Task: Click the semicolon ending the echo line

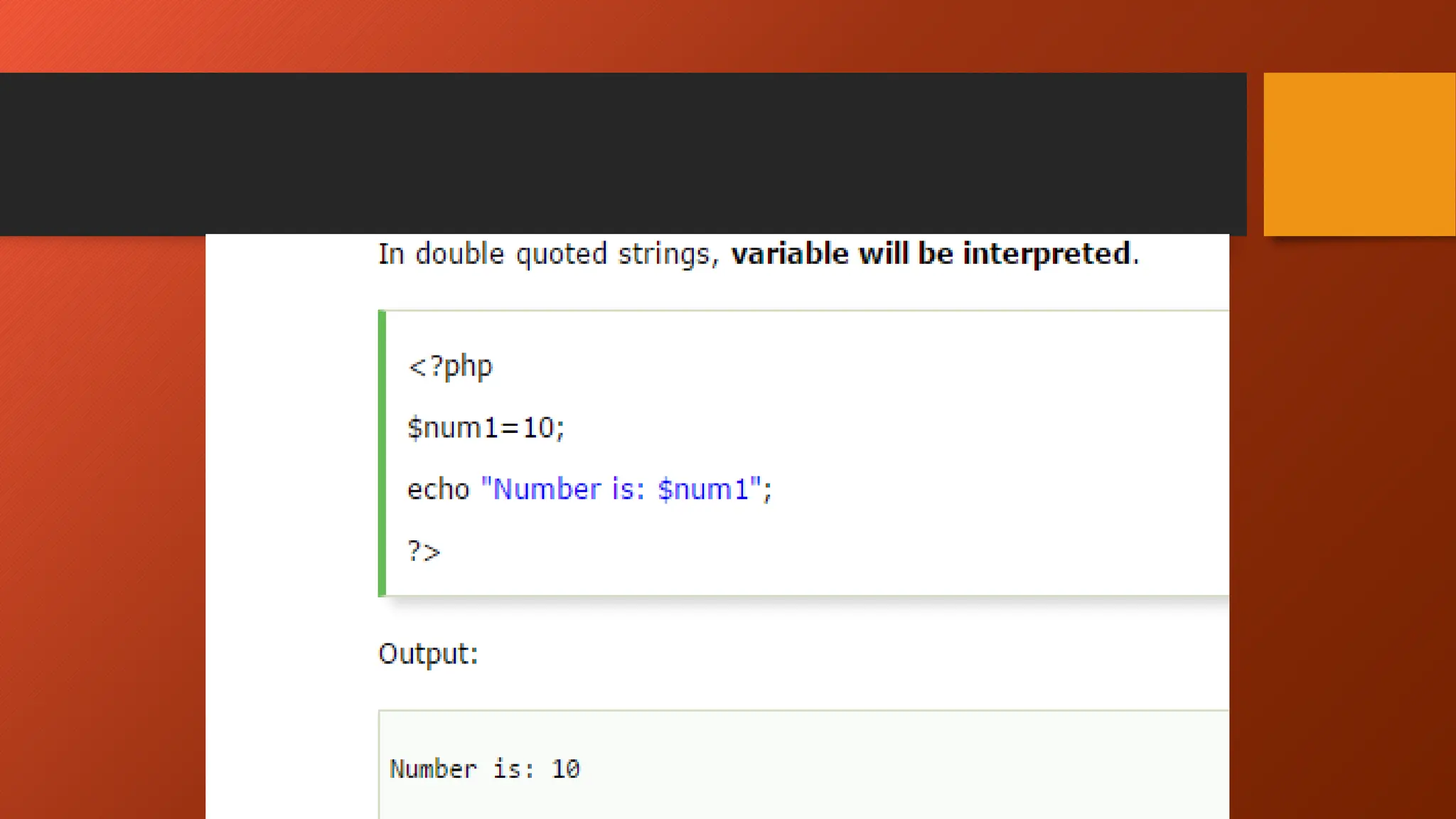Action: (x=768, y=490)
